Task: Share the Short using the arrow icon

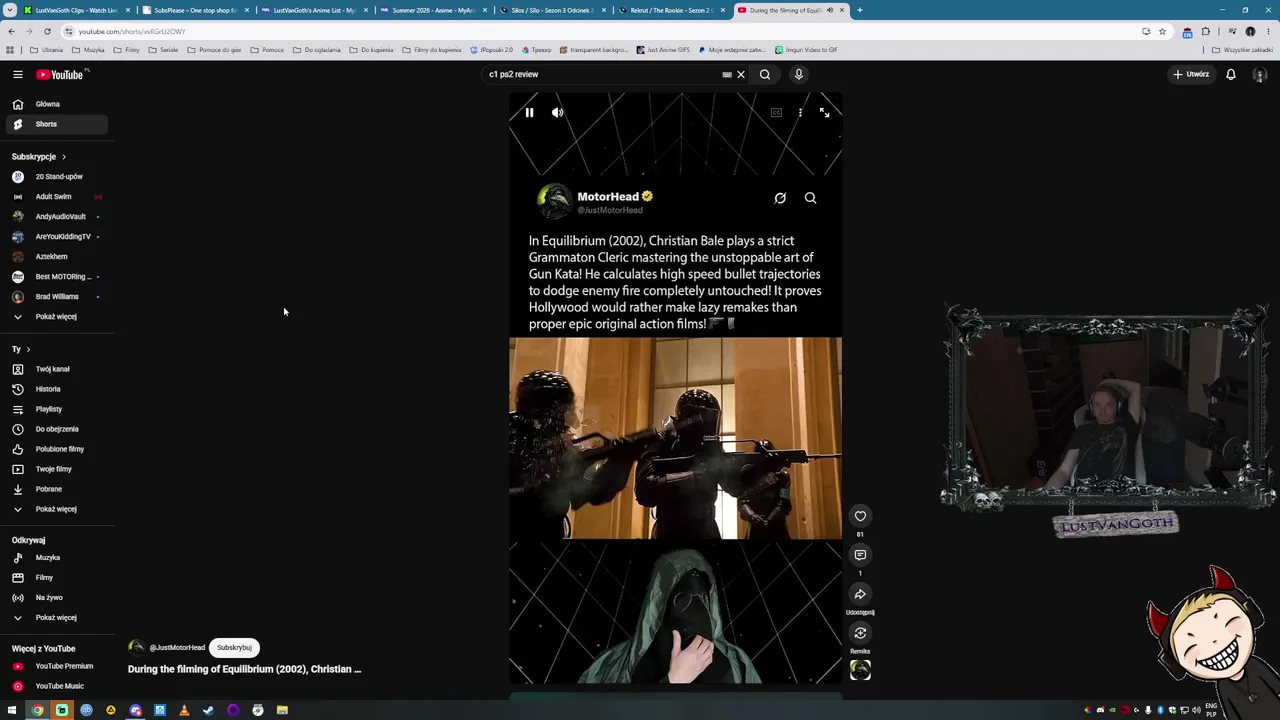Action: 860,594
